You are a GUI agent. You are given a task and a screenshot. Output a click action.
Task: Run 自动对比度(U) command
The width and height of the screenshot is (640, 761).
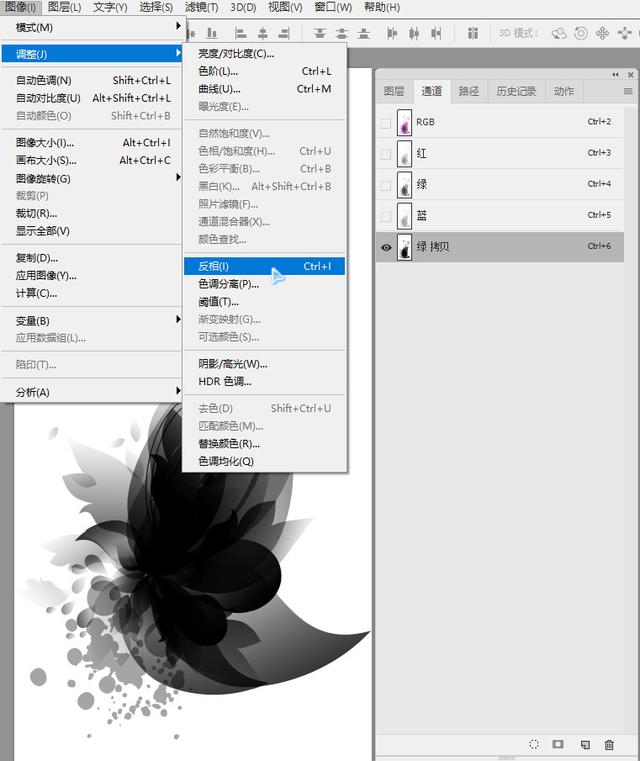pyautogui.click(x=91, y=98)
